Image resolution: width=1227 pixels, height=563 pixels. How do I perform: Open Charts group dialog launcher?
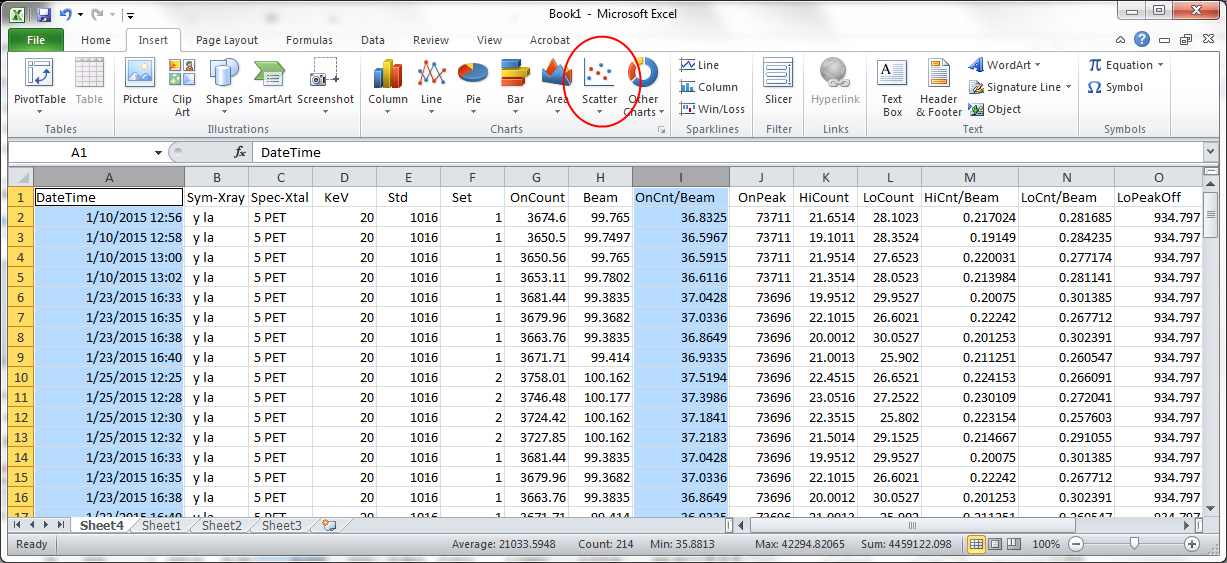tap(661, 131)
